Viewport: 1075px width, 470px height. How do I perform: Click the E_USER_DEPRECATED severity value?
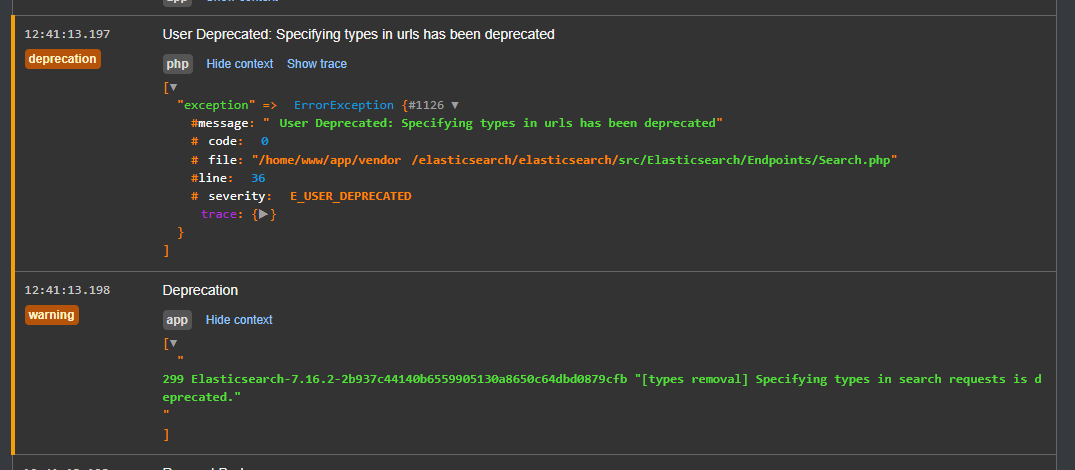click(x=350, y=196)
